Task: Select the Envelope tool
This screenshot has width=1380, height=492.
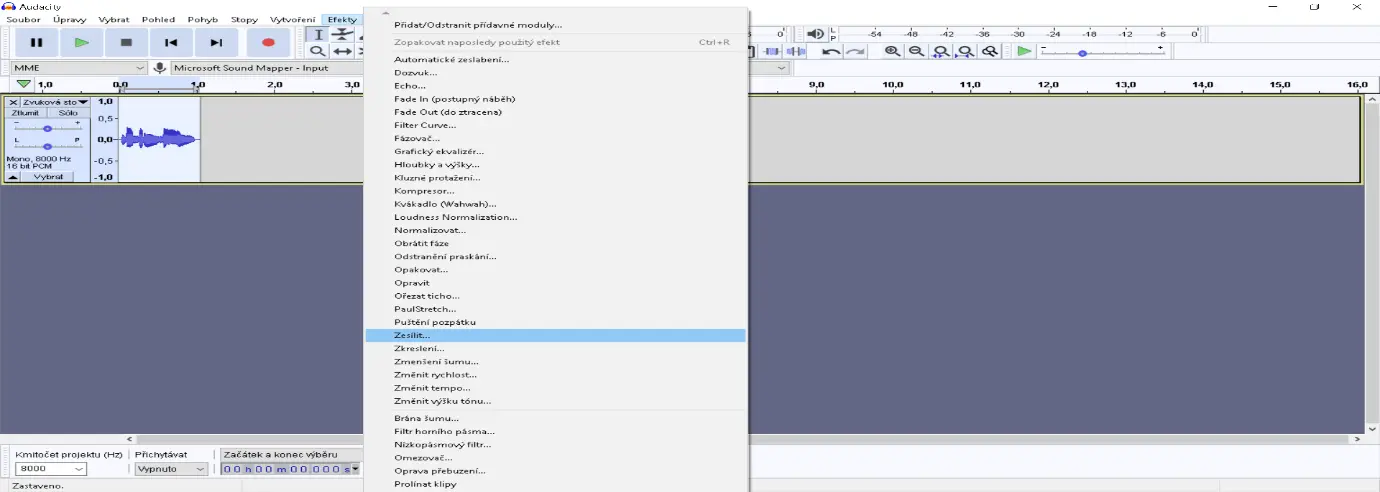Action: (342, 35)
